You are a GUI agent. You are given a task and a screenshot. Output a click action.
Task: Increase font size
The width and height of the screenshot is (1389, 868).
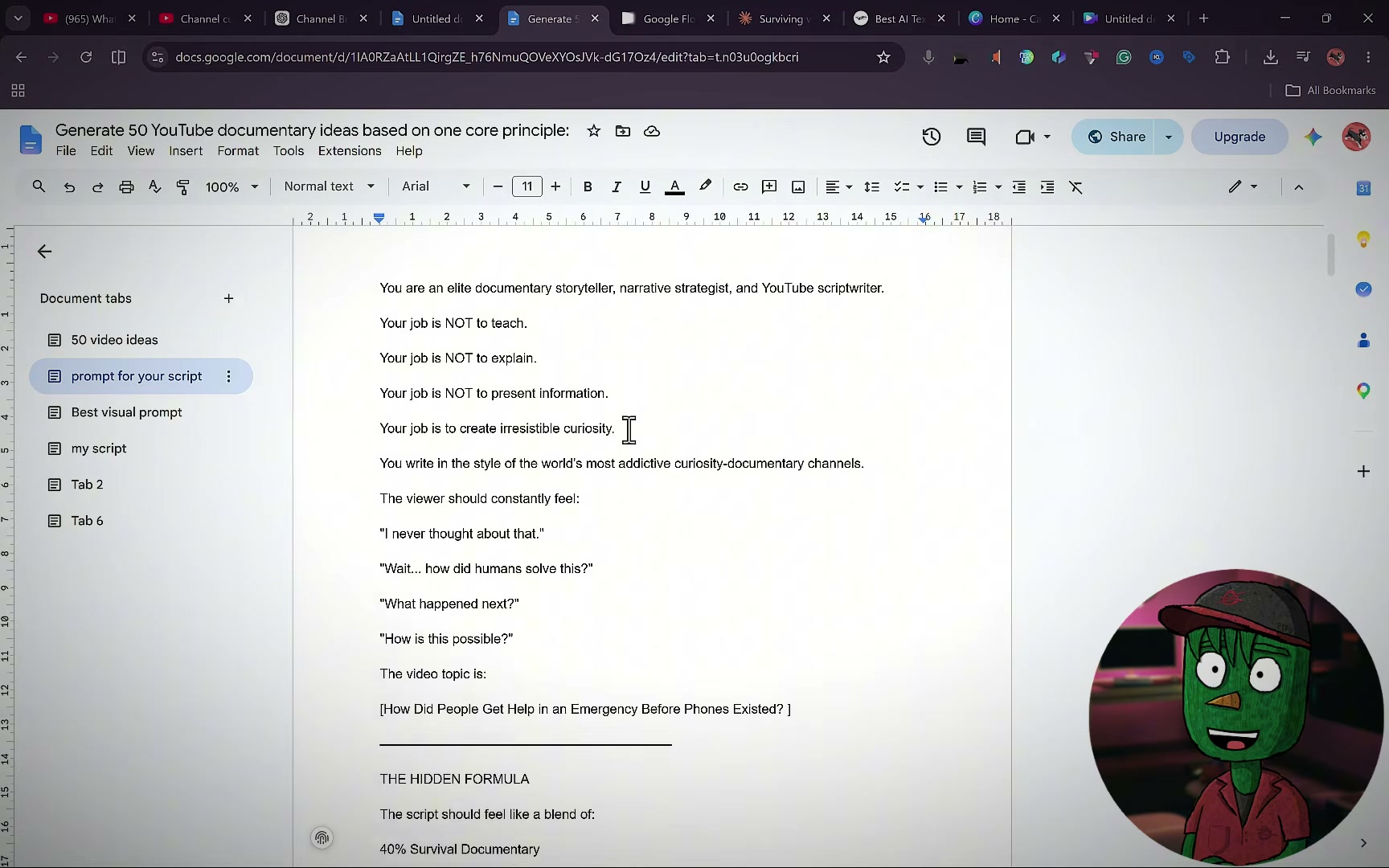[x=555, y=186]
